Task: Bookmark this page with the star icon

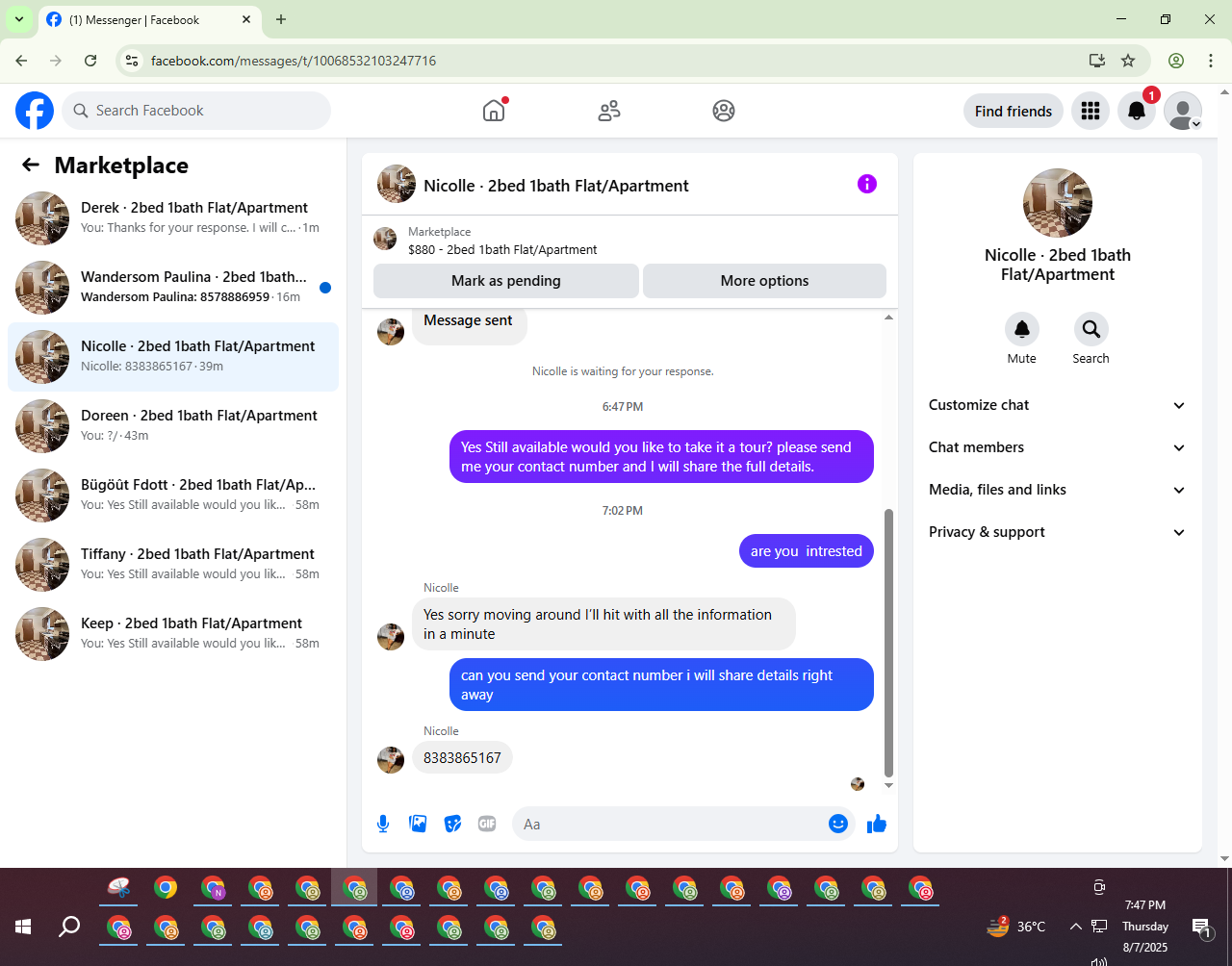Action: point(1128,61)
